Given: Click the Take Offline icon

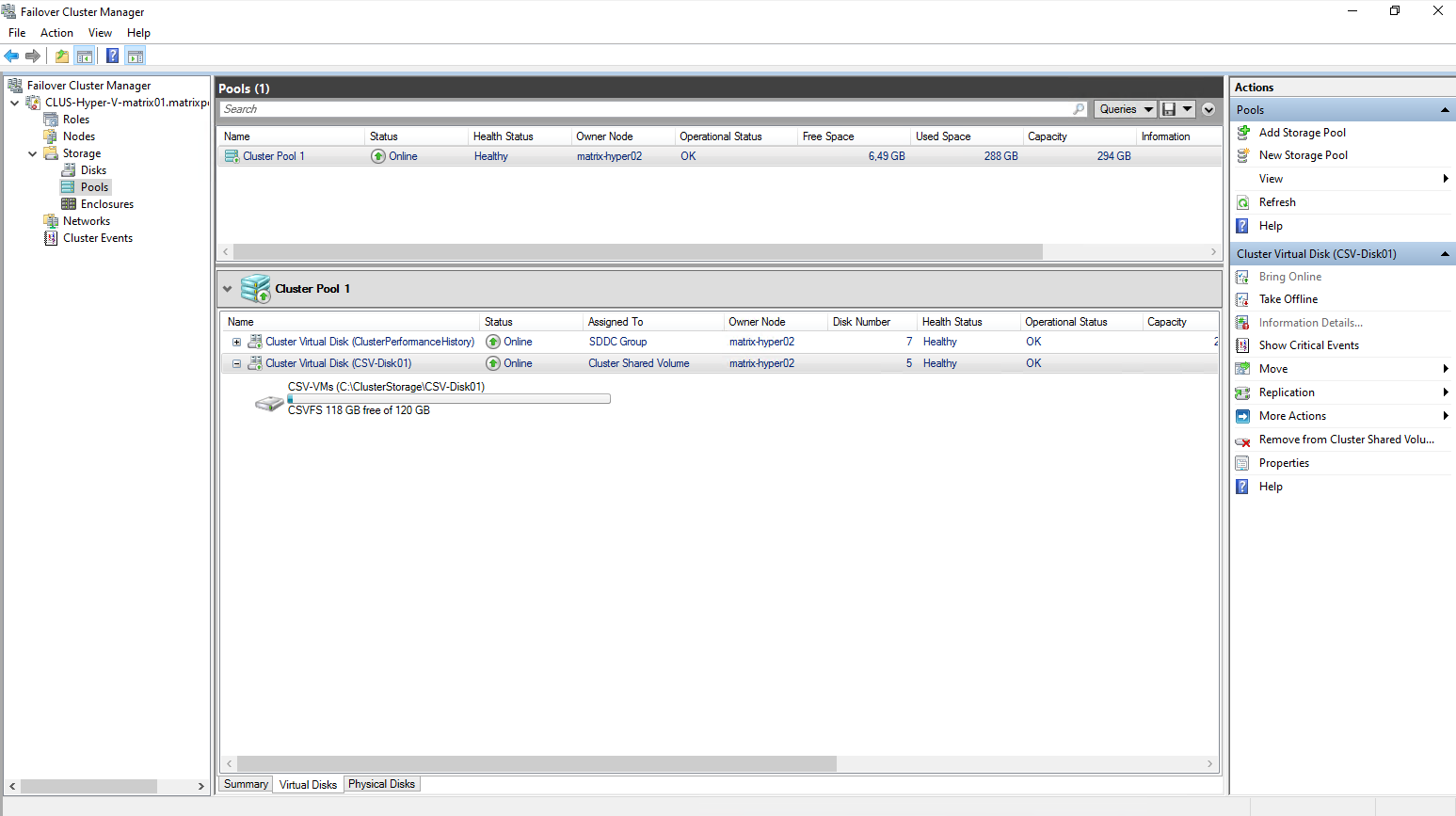Looking at the screenshot, I should [x=1243, y=299].
